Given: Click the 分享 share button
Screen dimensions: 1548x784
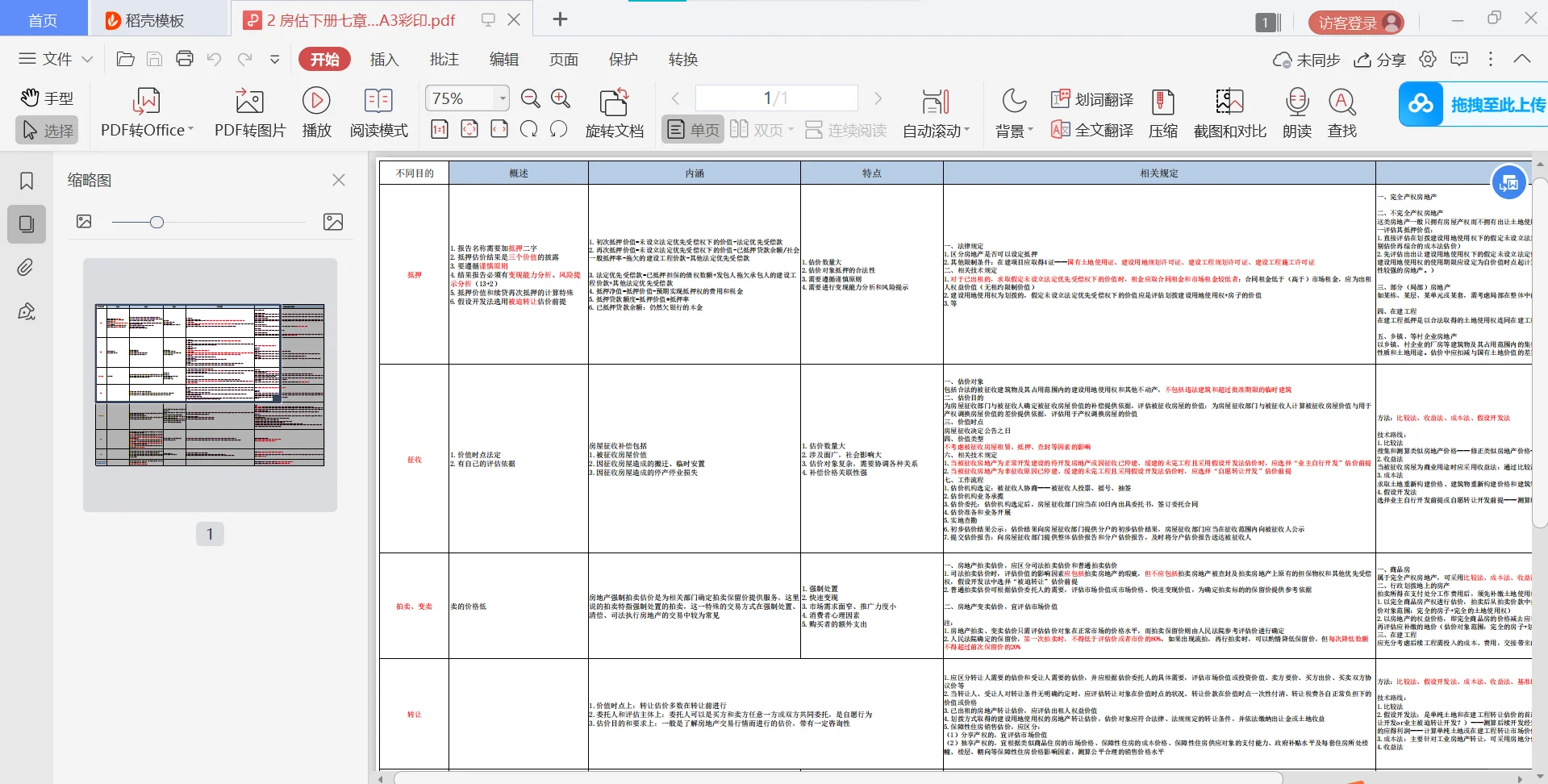Looking at the screenshot, I should pyautogui.click(x=1379, y=60).
